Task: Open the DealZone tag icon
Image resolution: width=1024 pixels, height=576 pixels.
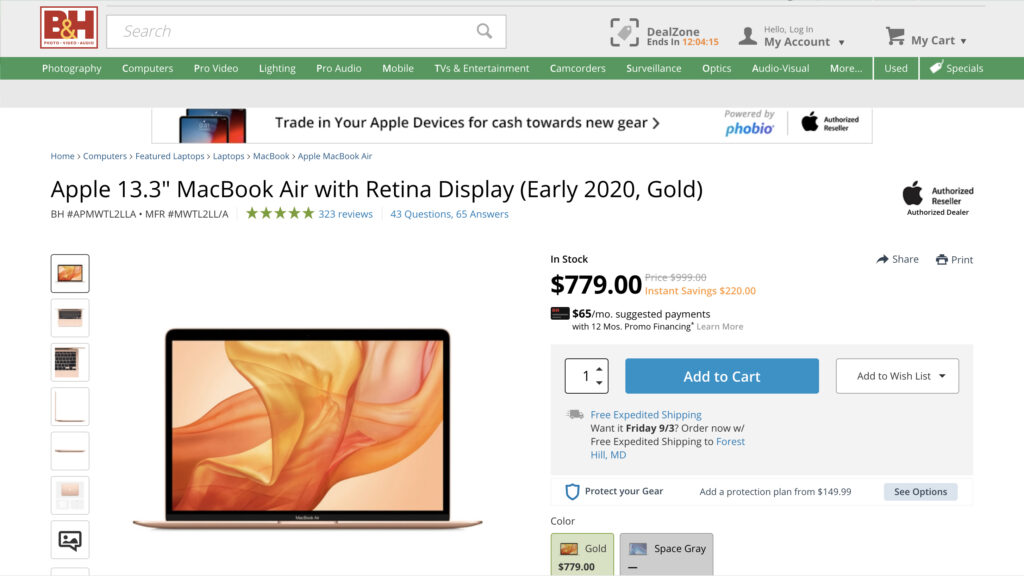Action: point(624,33)
